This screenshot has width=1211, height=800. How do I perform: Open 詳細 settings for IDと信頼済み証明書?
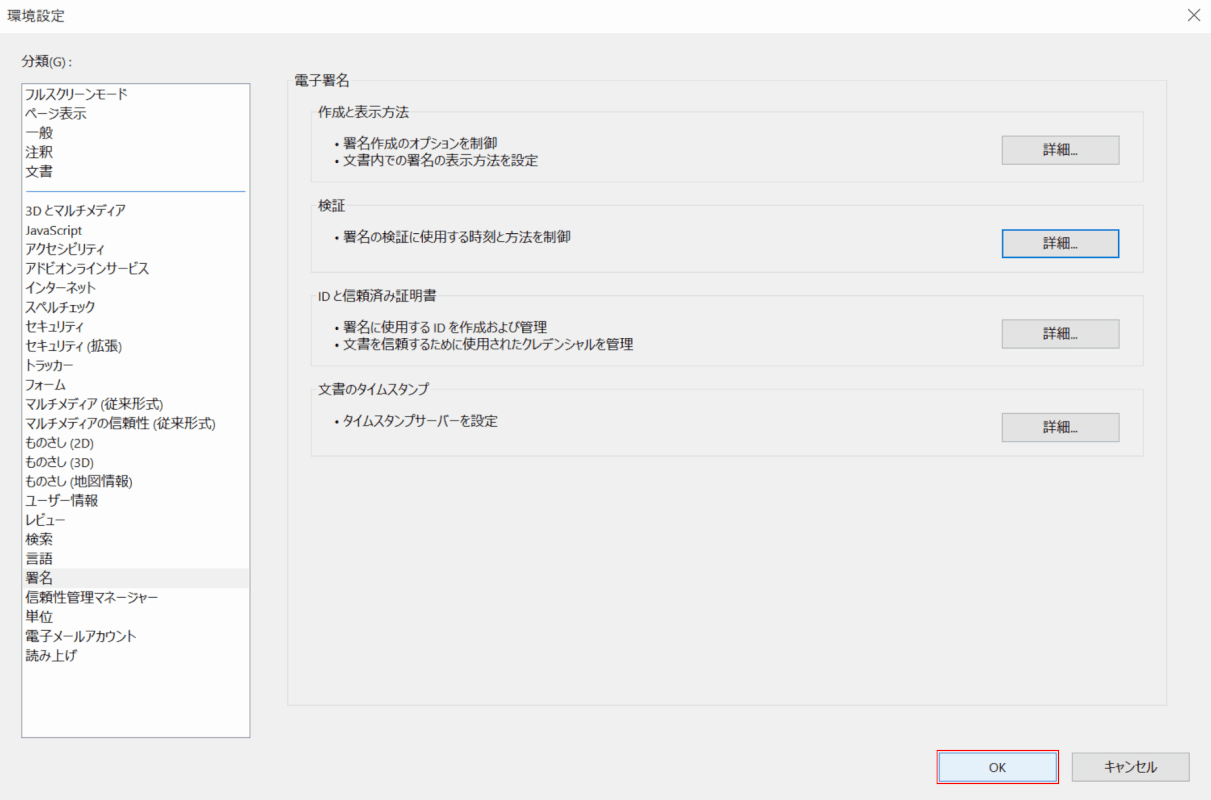pos(1060,333)
